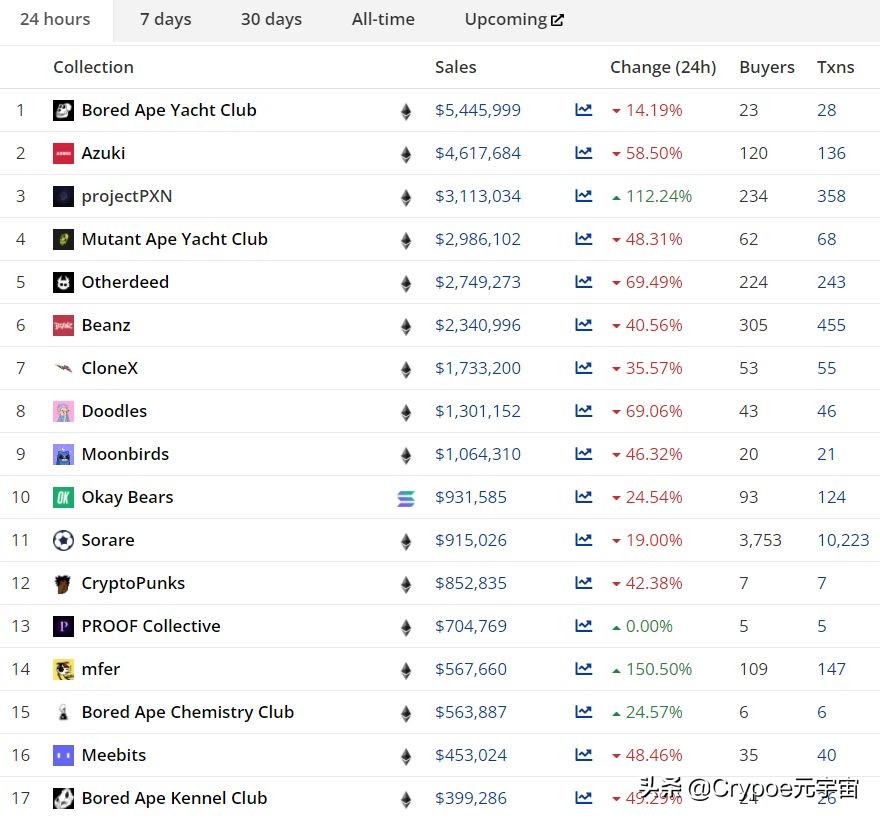Click Ethereum icon in Bored Ape Yacht Club row
The image size is (880, 819).
pos(406,111)
